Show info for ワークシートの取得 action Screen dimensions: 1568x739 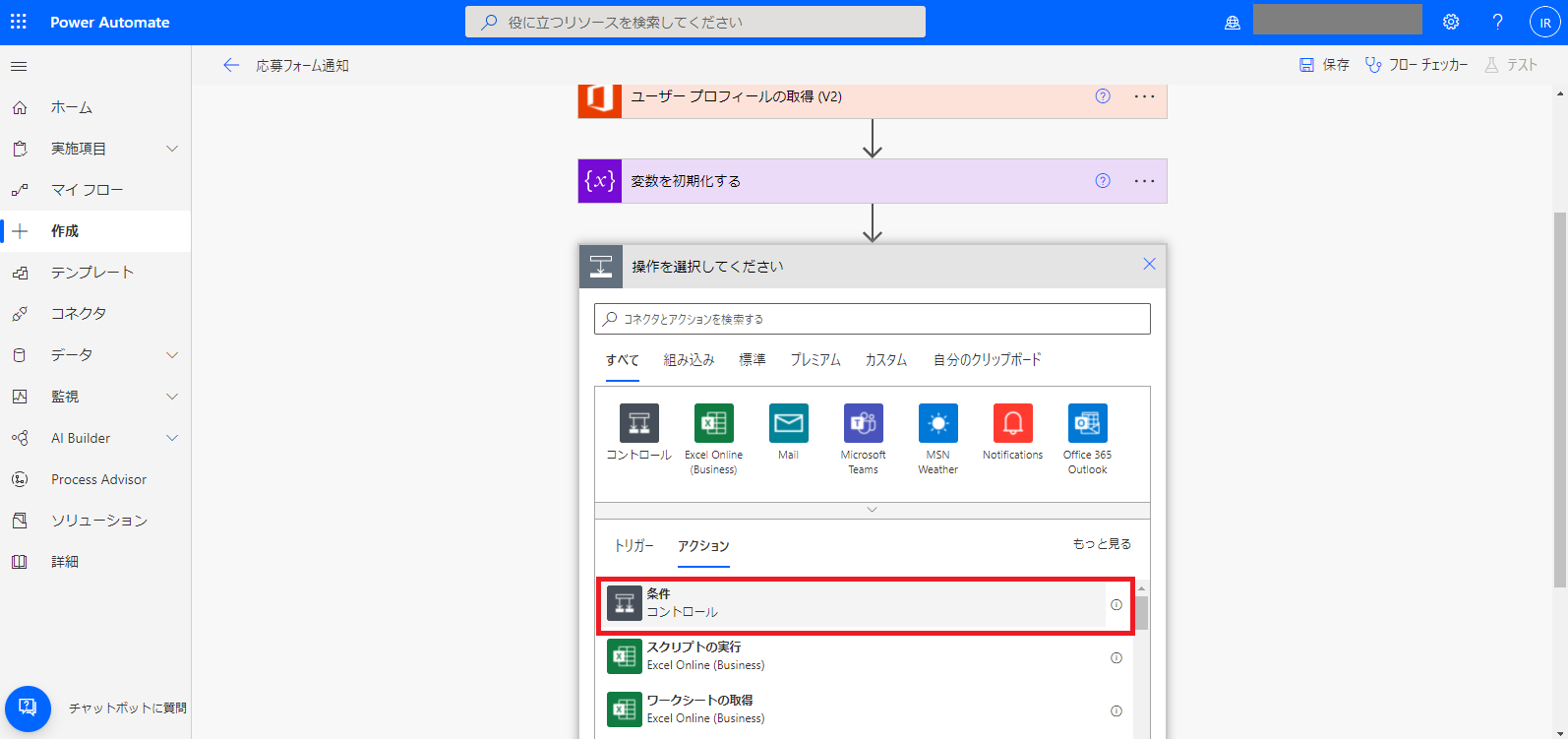pyautogui.click(x=1116, y=711)
